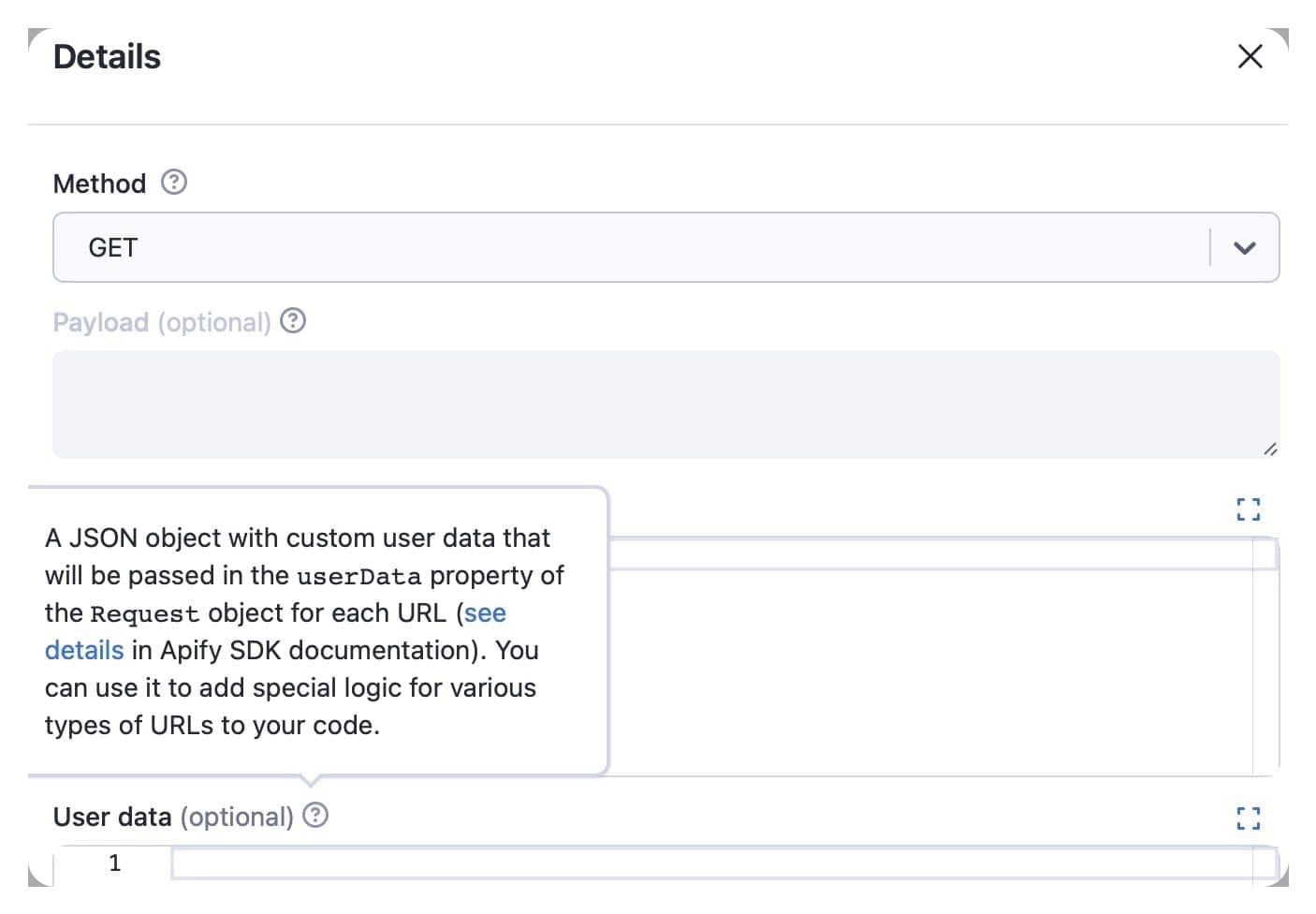
Task: Click the Details dialog title
Action: point(106,56)
